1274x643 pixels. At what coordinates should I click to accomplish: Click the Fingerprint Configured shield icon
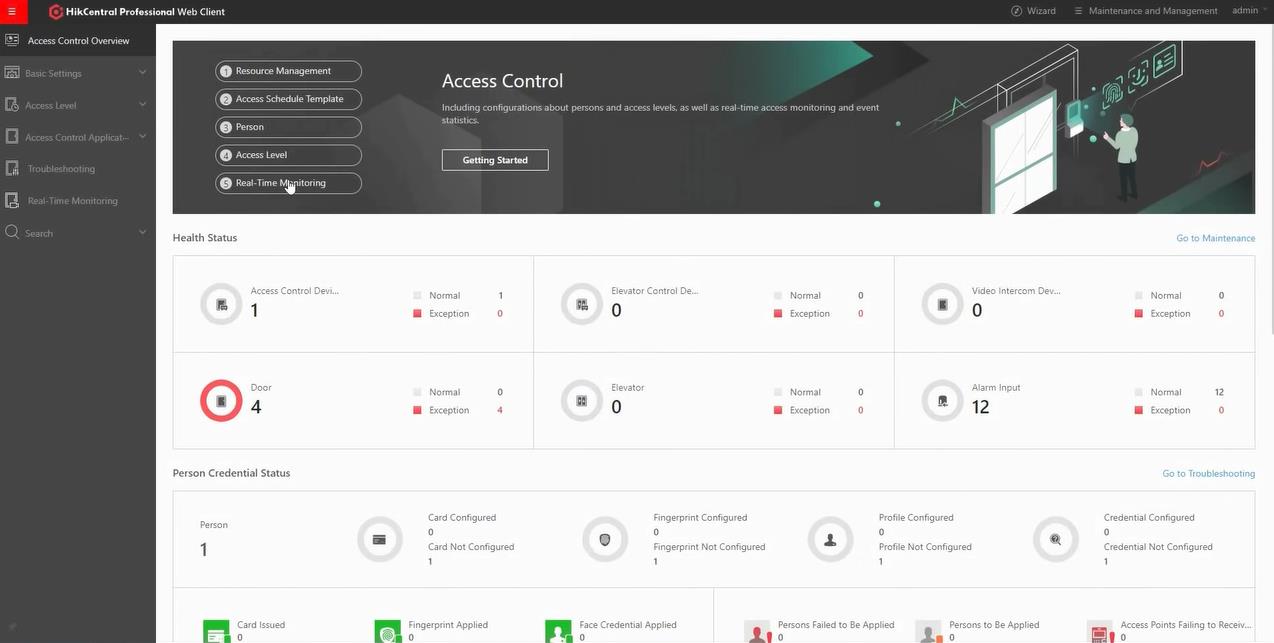[605, 539]
